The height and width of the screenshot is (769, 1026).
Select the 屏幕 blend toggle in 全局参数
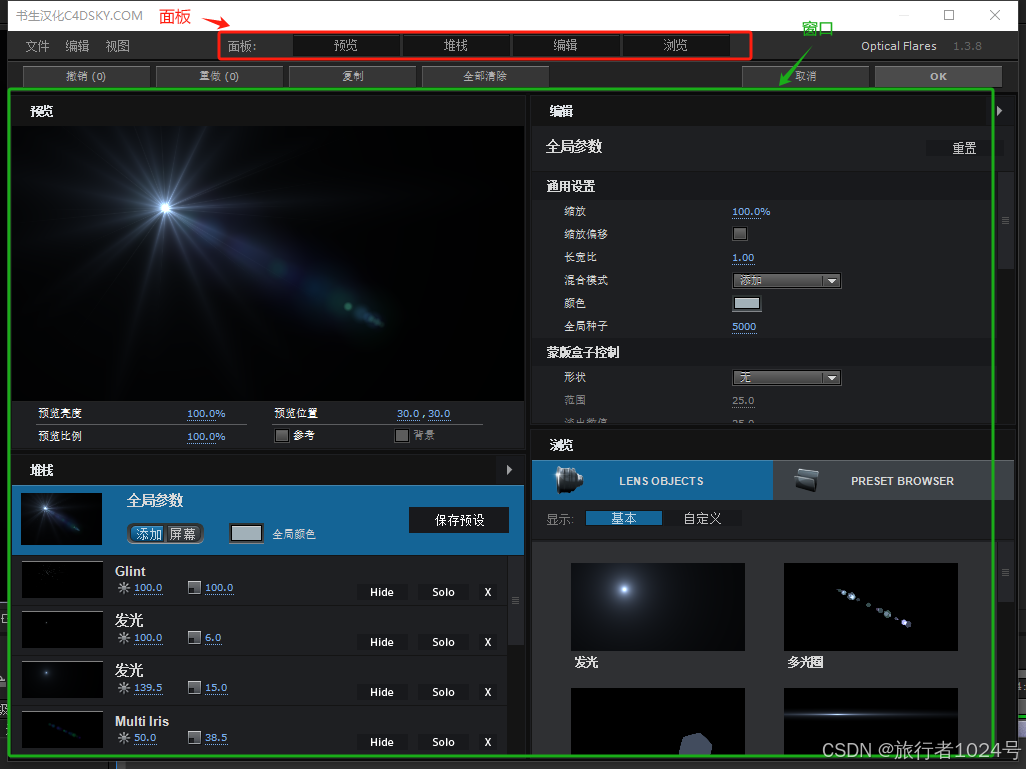click(183, 534)
